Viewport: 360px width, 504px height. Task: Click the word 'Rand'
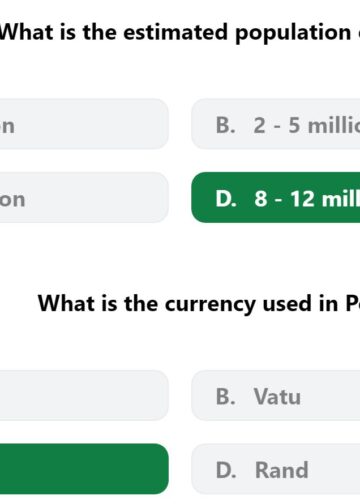pos(282,470)
